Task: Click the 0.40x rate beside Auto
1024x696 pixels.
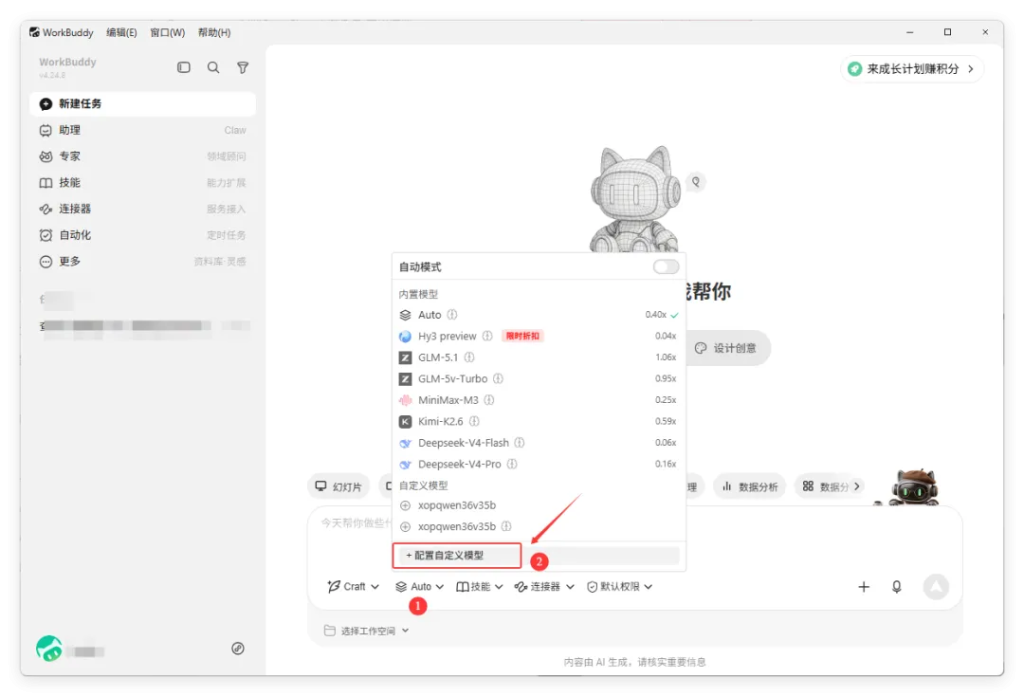Action: 656,315
